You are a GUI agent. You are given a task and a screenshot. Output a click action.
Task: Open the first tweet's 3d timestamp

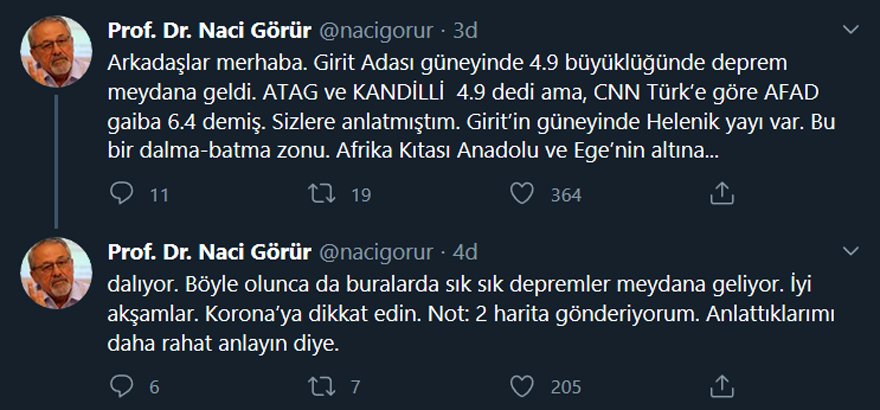(x=466, y=31)
